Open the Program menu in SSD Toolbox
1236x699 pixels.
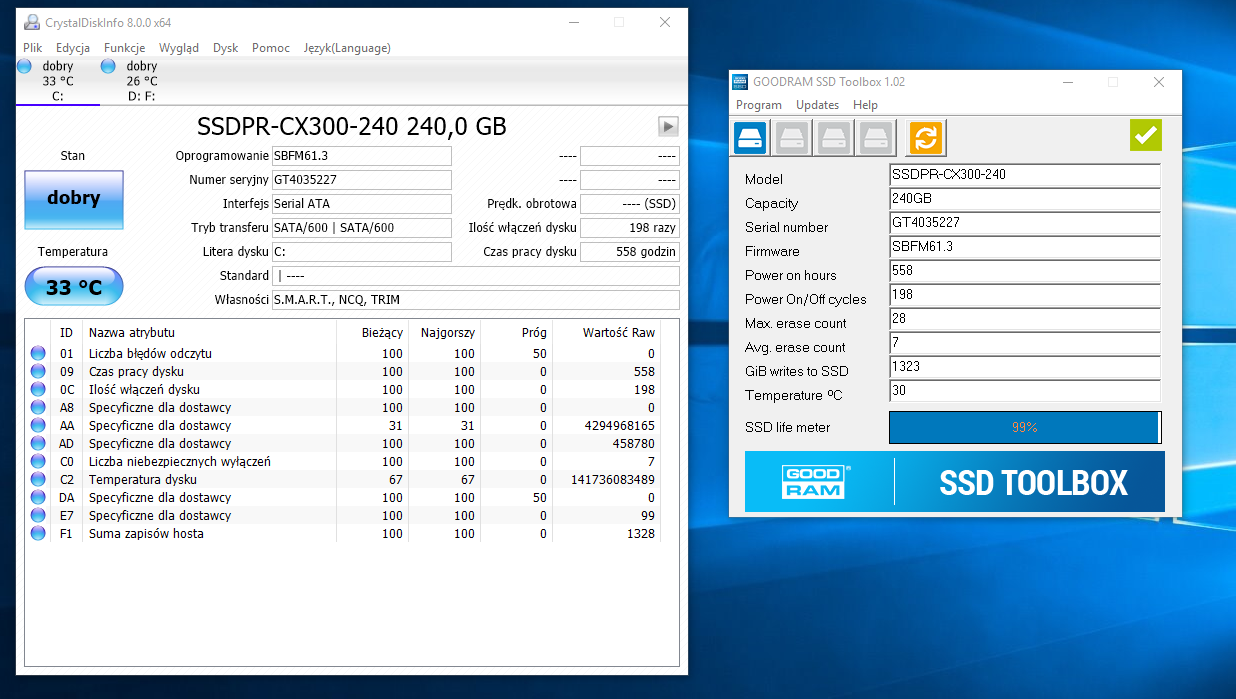(x=759, y=105)
